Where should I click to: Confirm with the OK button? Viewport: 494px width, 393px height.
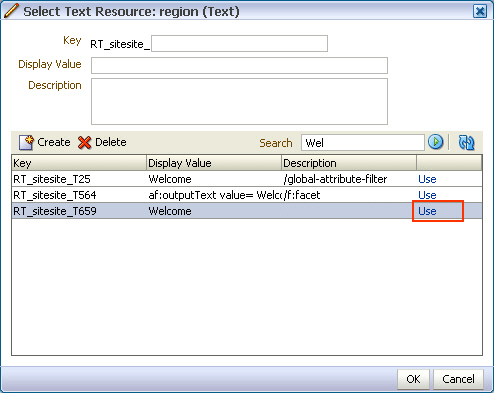click(413, 379)
